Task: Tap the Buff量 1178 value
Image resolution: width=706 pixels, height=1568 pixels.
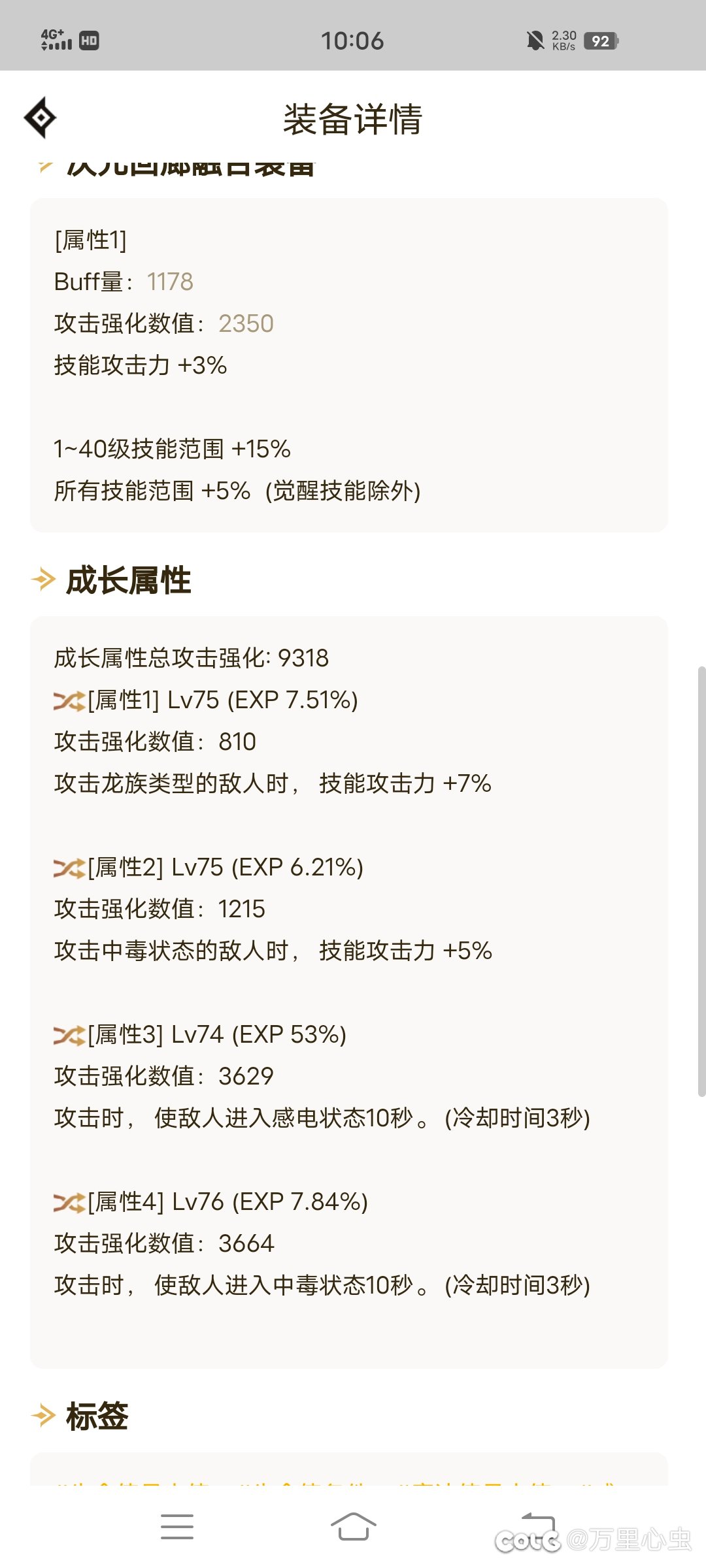Action: pos(170,282)
